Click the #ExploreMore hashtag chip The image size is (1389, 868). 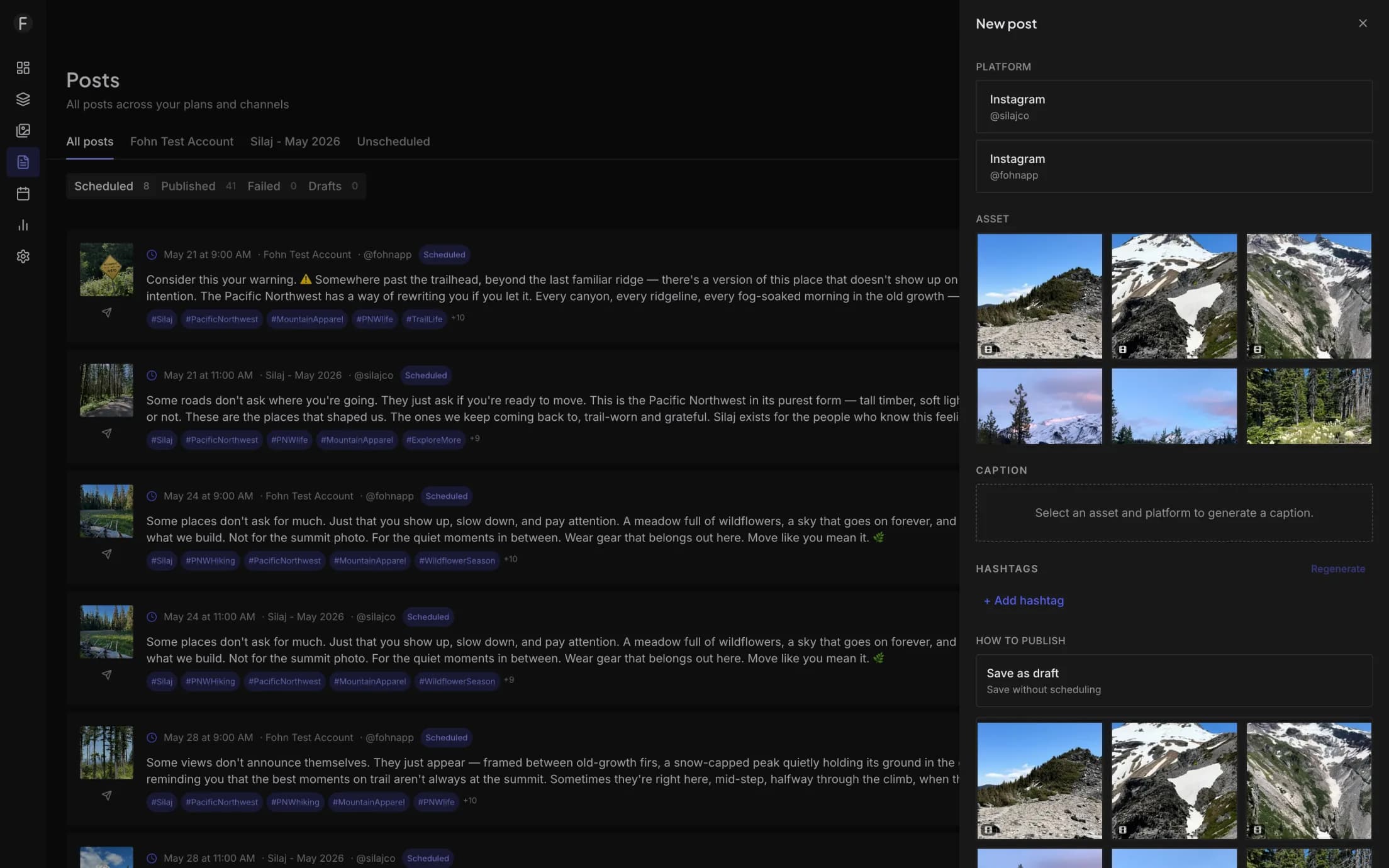point(433,440)
